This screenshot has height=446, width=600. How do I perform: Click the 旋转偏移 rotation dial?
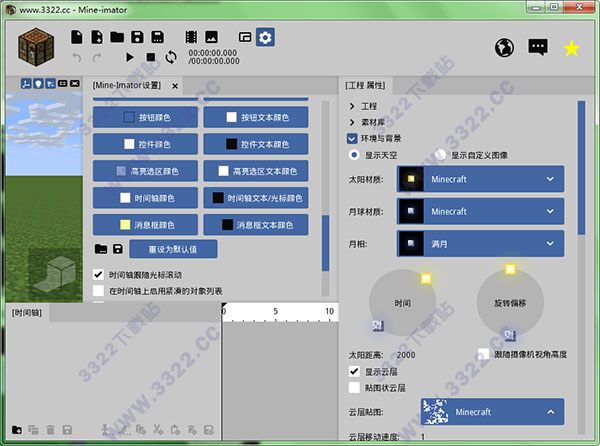(510, 303)
